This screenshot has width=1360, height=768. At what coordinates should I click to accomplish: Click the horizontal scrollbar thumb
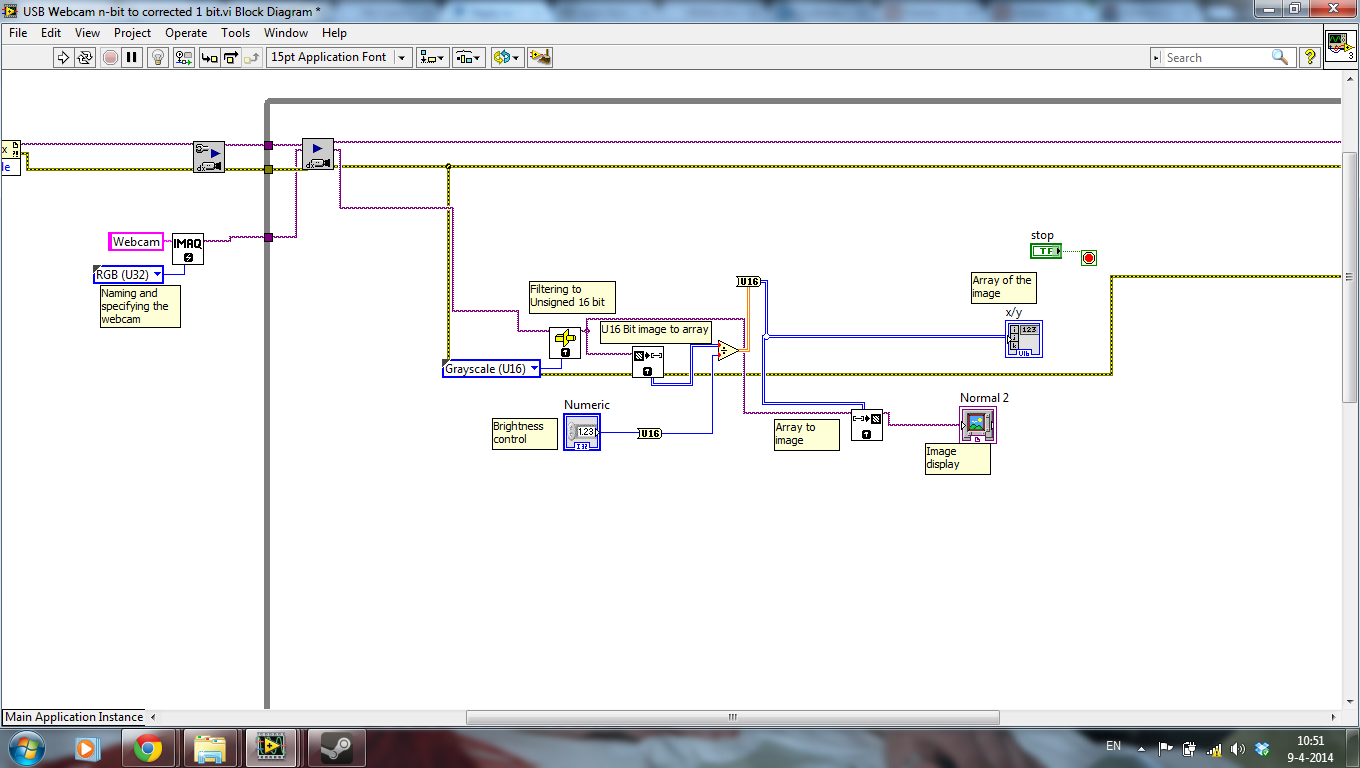point(732,717)
